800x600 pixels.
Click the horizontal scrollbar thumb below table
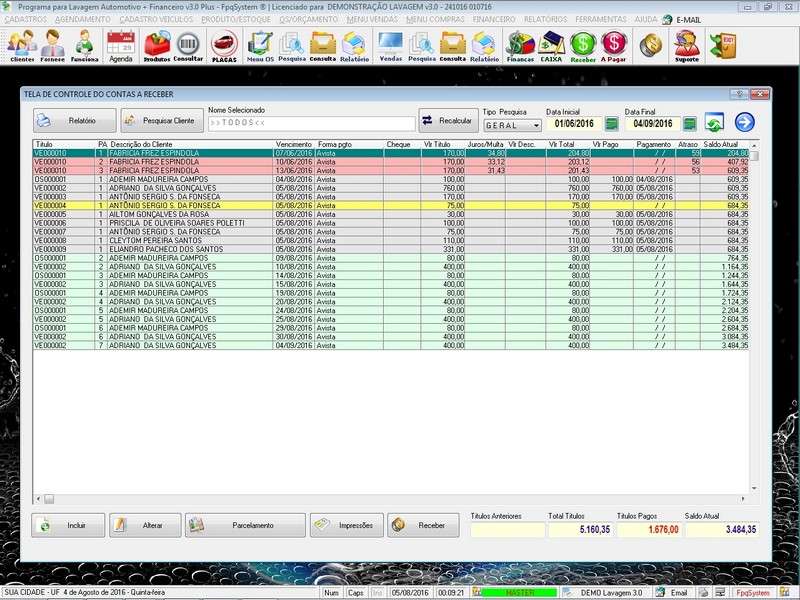click(x=49, y=498)
